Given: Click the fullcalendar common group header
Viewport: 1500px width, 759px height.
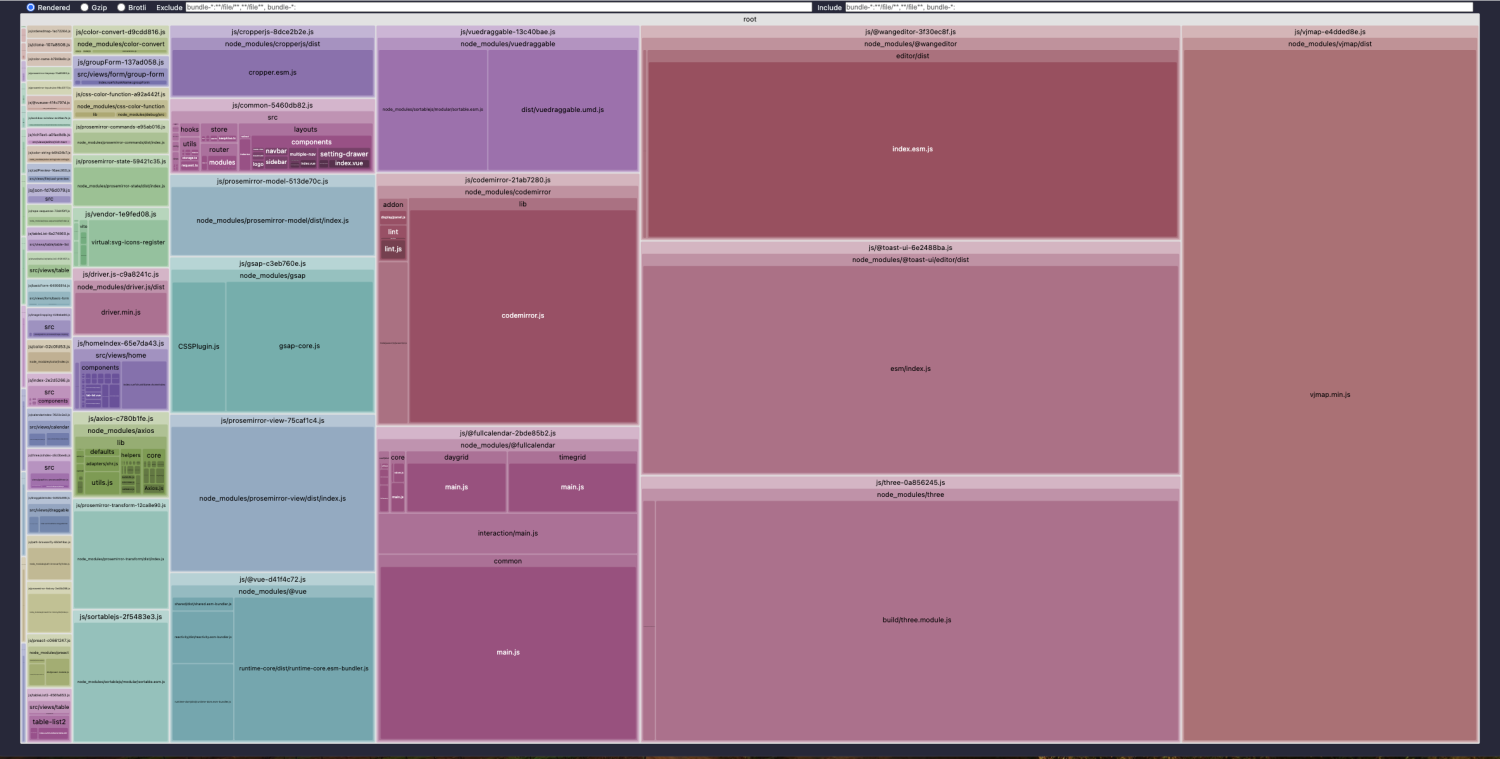Looking at the screenshot, I should tap(508, 561).
